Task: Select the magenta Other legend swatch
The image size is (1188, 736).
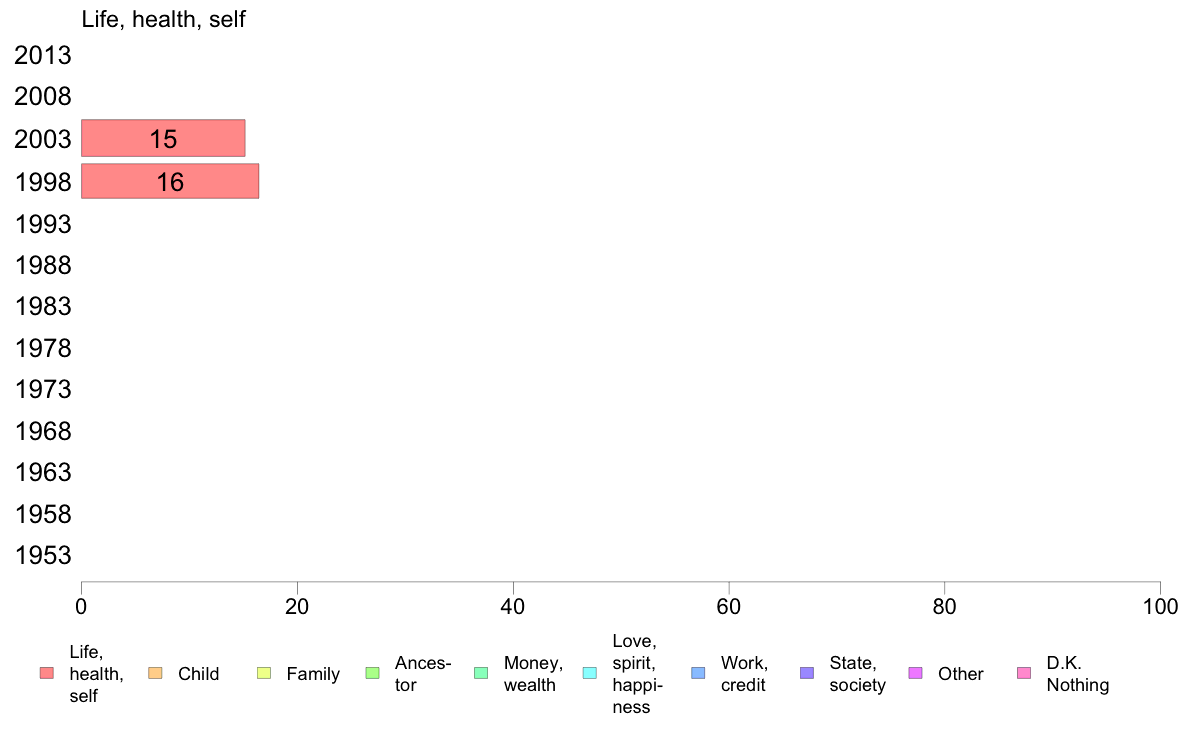Action: (x=915, y=673)
